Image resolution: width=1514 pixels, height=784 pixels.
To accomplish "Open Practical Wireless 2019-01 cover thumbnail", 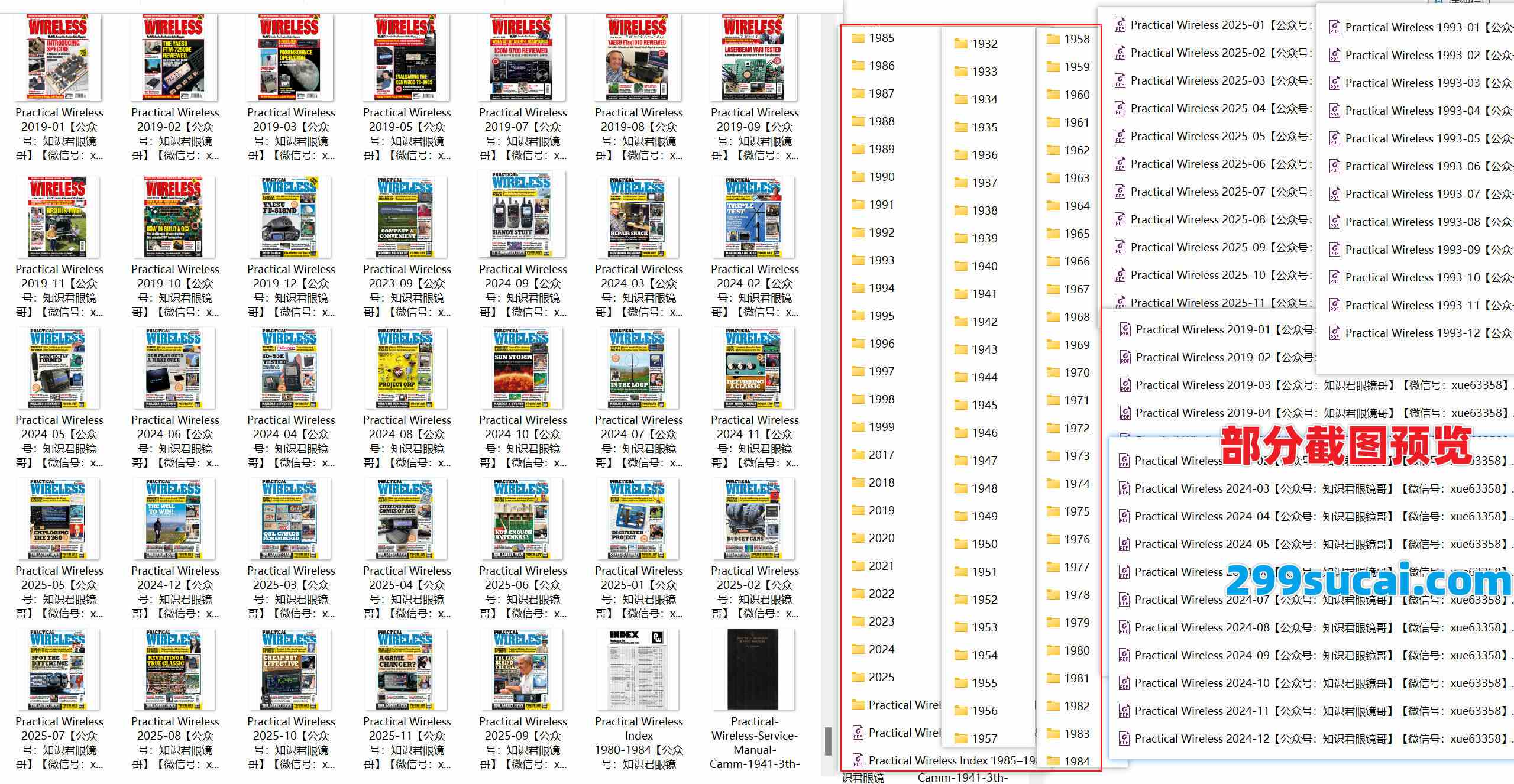I will pos(58,58).
